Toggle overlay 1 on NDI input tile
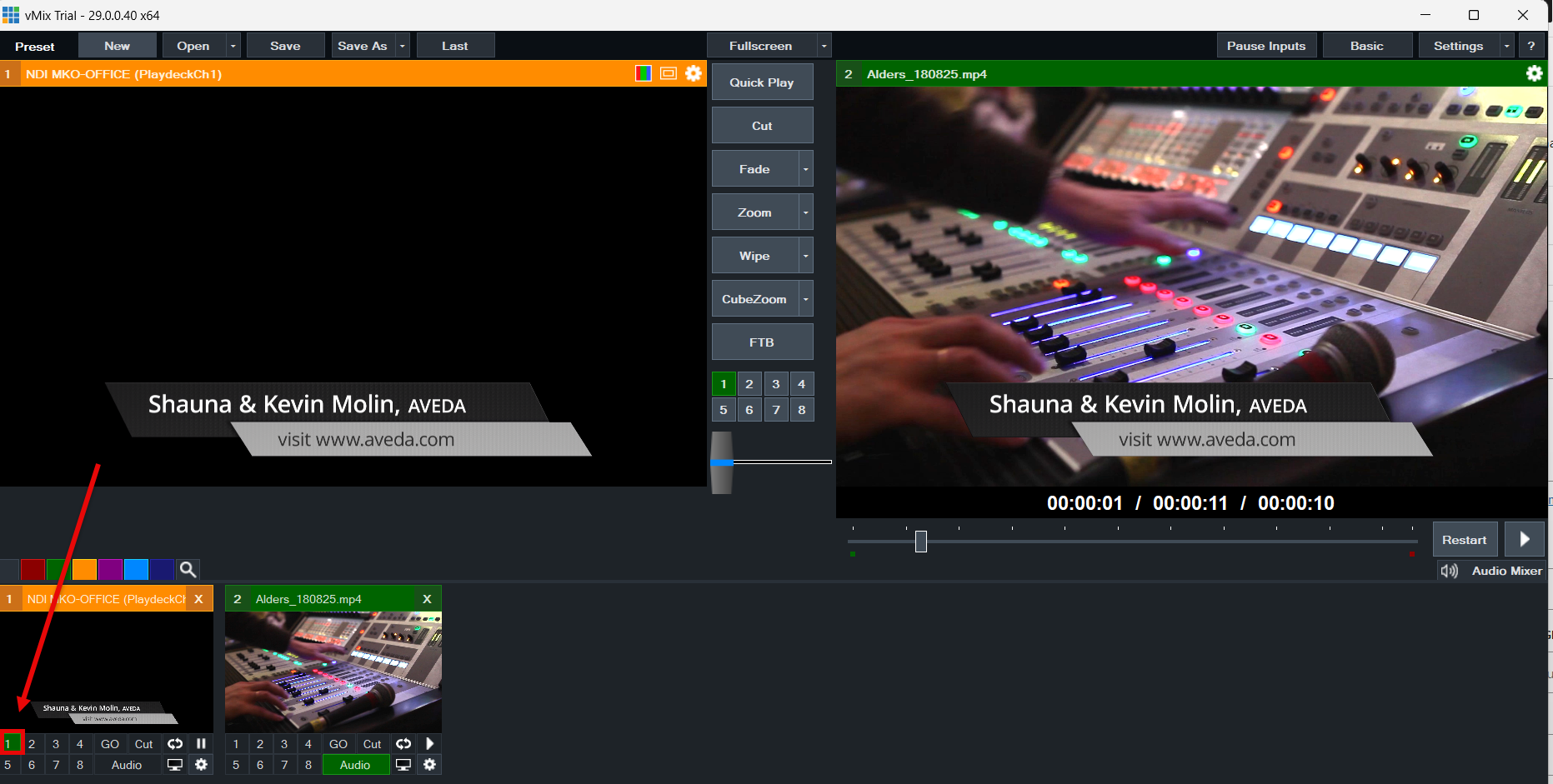Viewport: 1553px width, 784px height. coord(9,744)
